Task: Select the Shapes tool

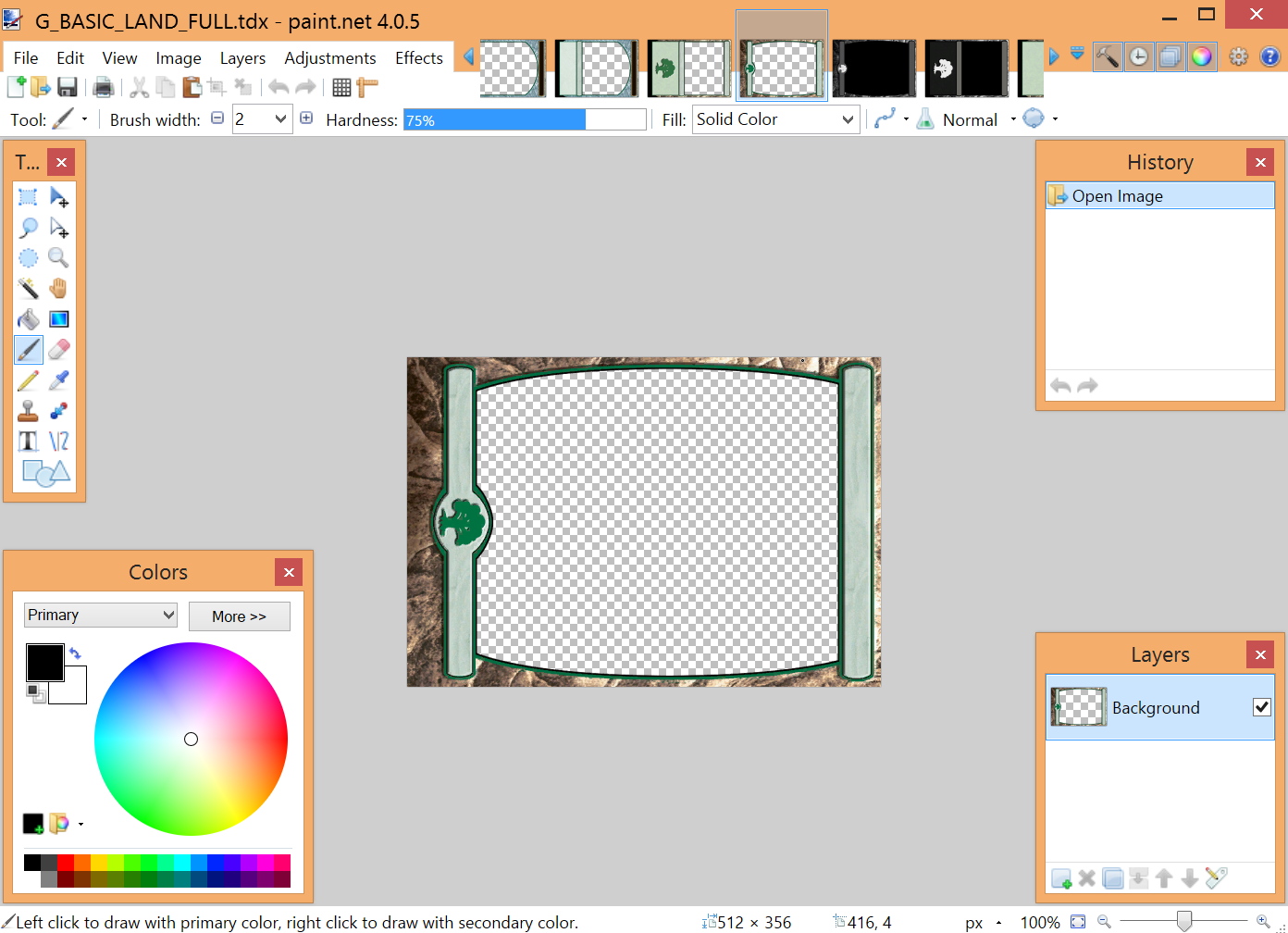Action: coord(45,473)
